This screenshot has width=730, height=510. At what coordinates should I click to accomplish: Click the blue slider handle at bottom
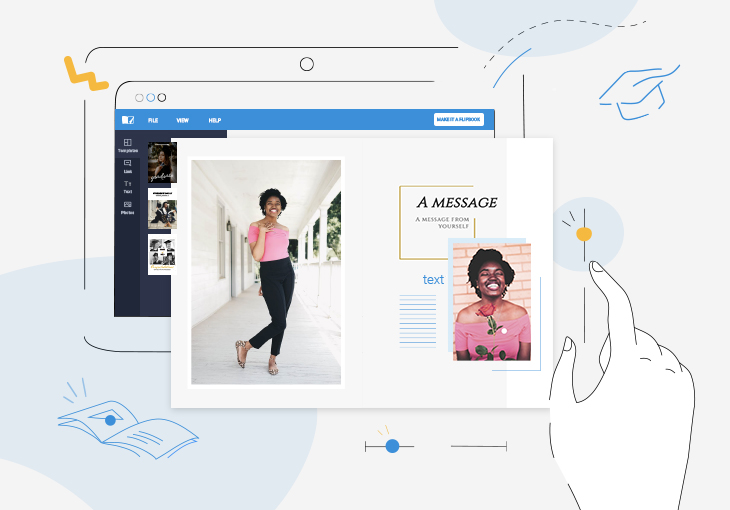[x=392, y=446]
